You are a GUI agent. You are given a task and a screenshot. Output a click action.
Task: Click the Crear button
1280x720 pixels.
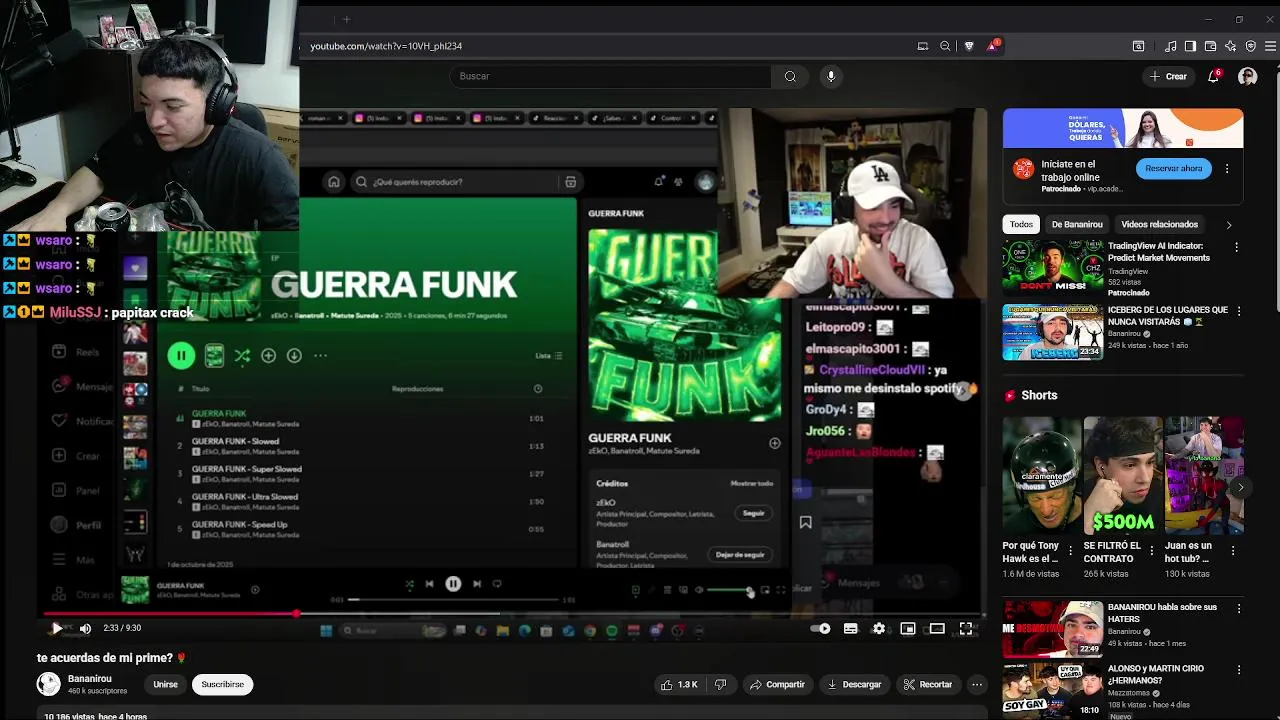(1168, 76)
